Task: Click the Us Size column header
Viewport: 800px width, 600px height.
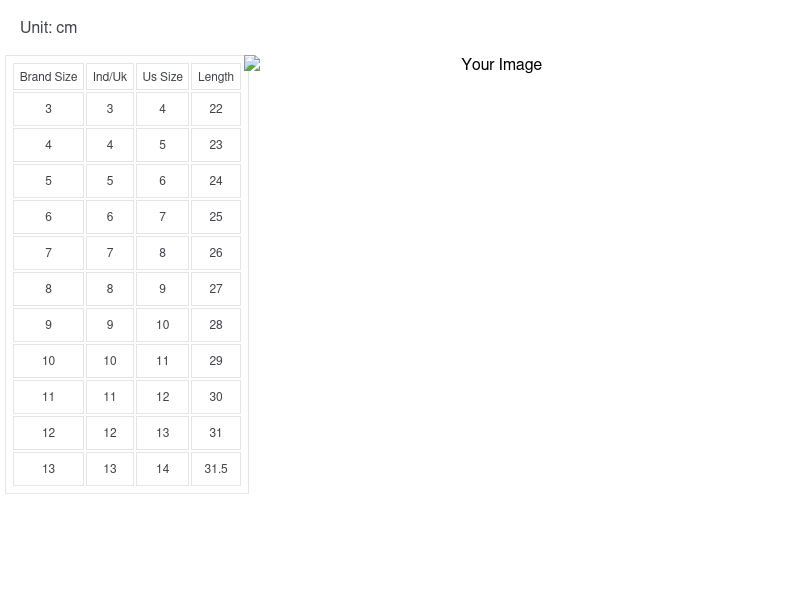Action: click(x=162, y=77)
